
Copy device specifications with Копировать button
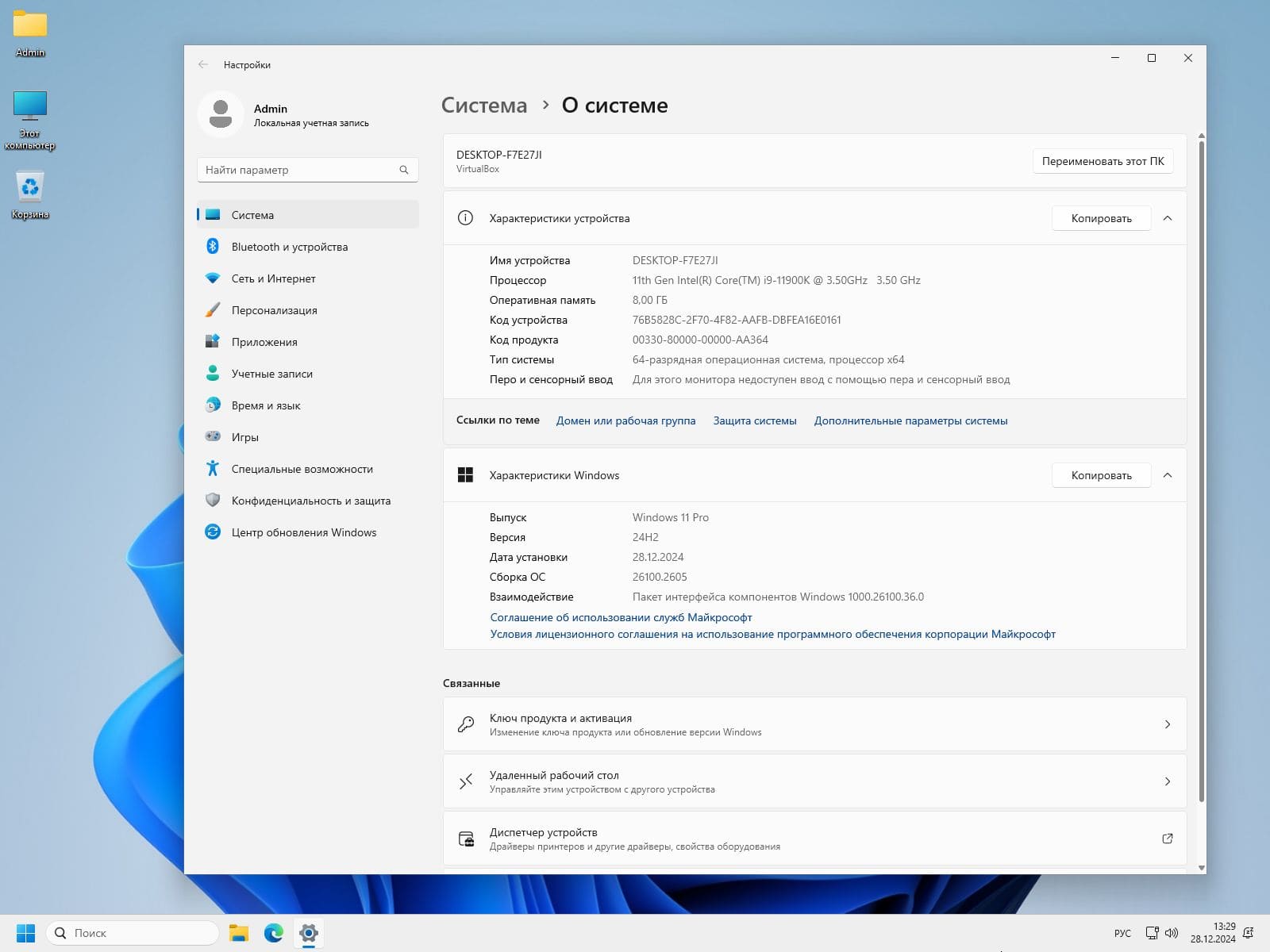1101,218
